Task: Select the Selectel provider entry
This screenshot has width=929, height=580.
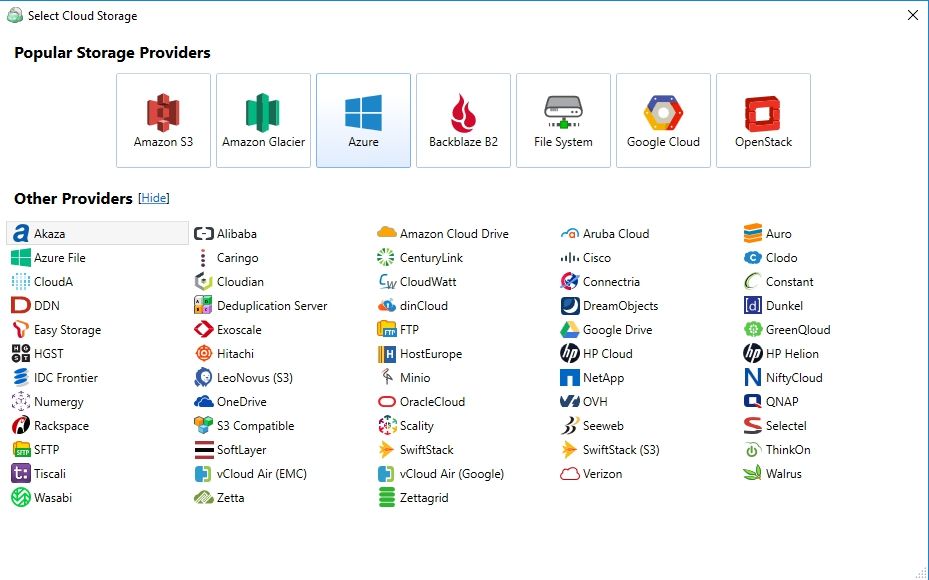Action: pyautogui.click(x=775, y=425)
